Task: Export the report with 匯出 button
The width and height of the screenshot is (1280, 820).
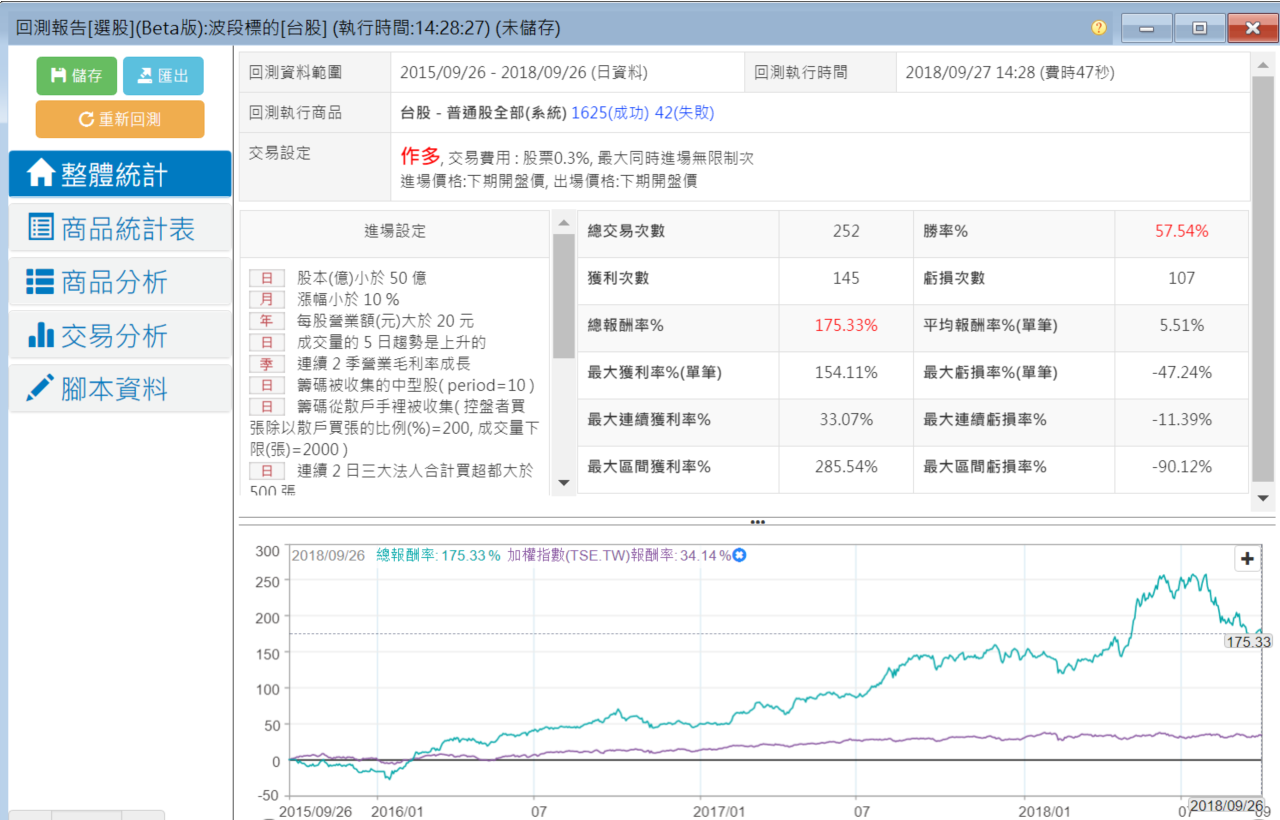Action: tap(163, 76)
